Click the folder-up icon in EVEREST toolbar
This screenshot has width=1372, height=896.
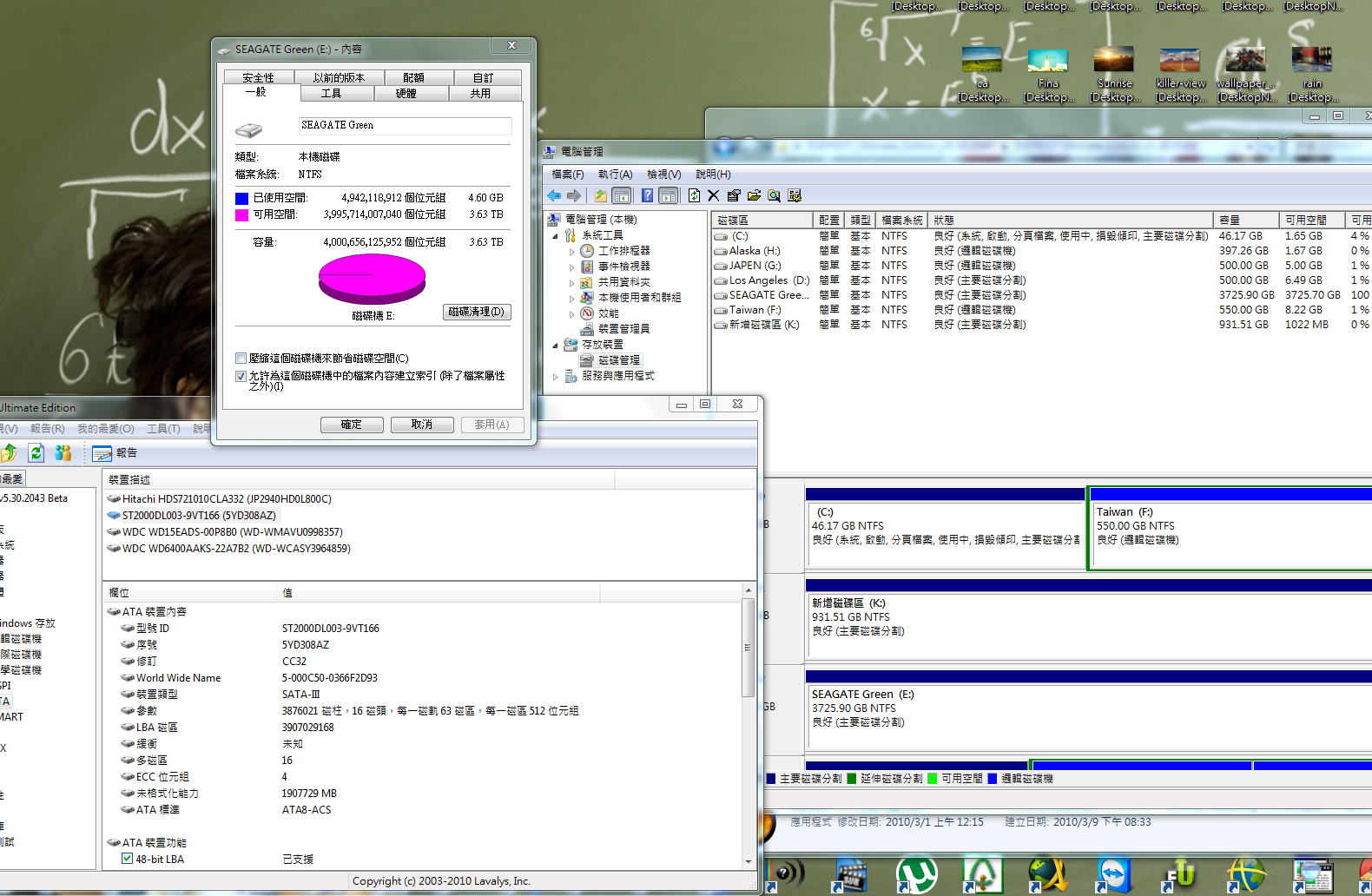tap(9, 452)
